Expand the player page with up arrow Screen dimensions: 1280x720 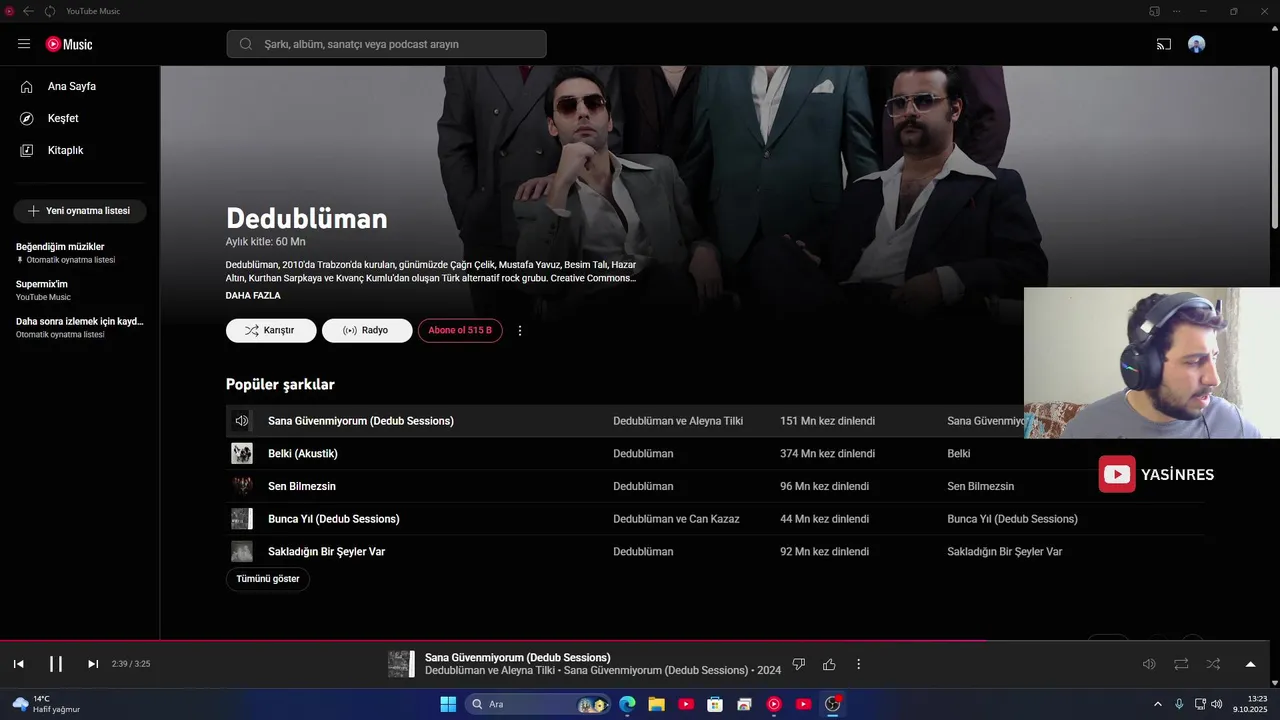coord(1250,664)
